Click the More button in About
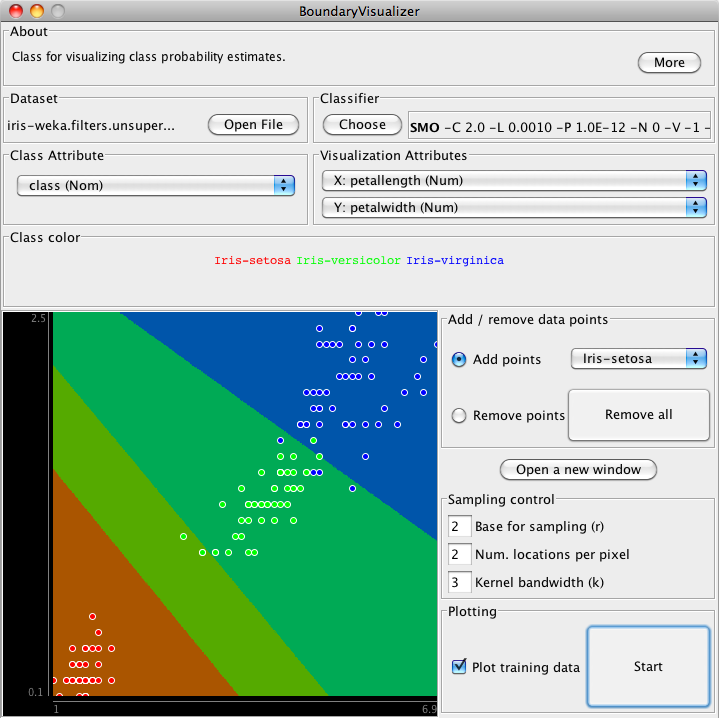719x718 pixels. click(x=669, y=62)
